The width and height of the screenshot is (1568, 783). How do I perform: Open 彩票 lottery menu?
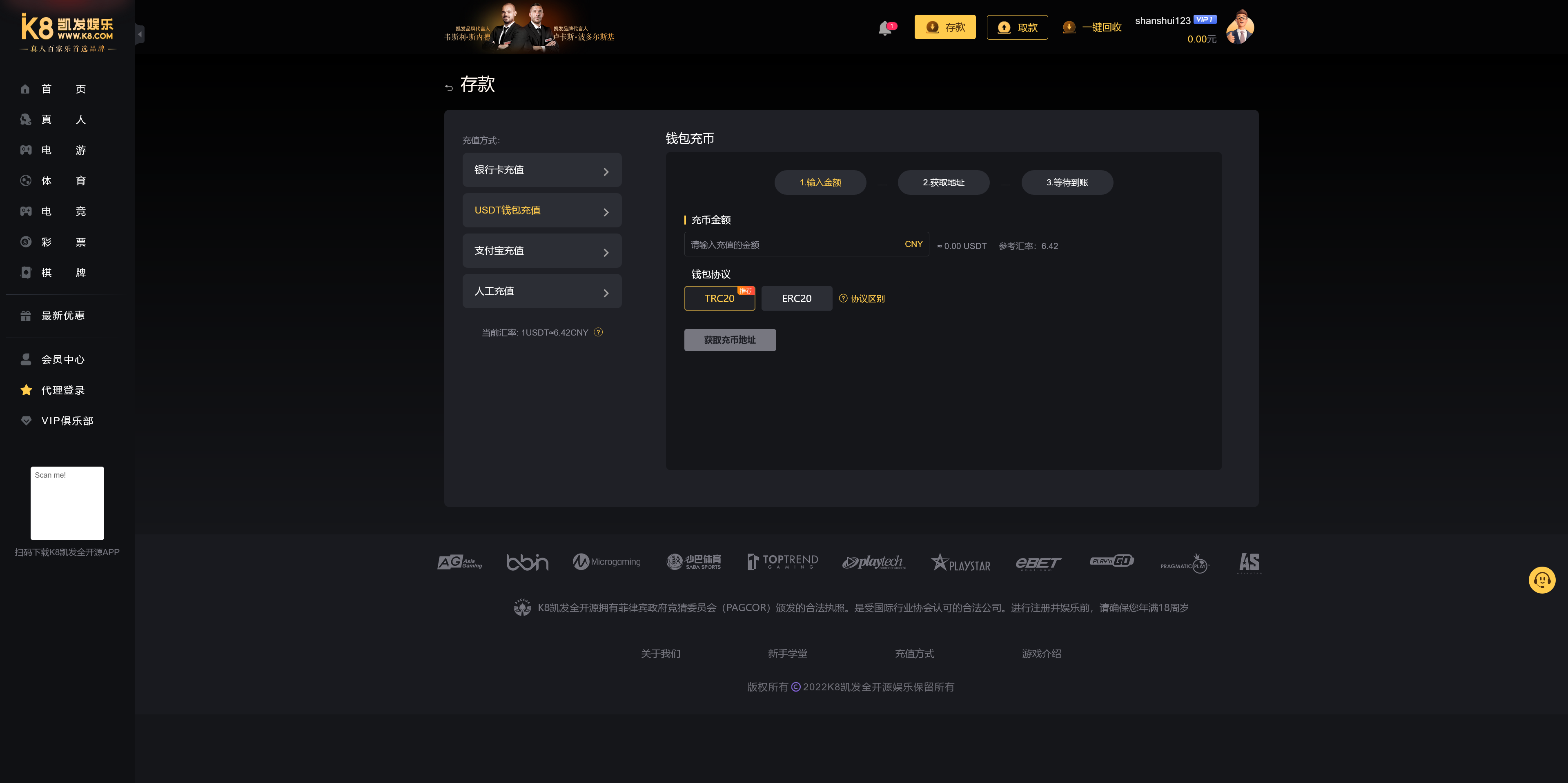[x=63, y=242]
